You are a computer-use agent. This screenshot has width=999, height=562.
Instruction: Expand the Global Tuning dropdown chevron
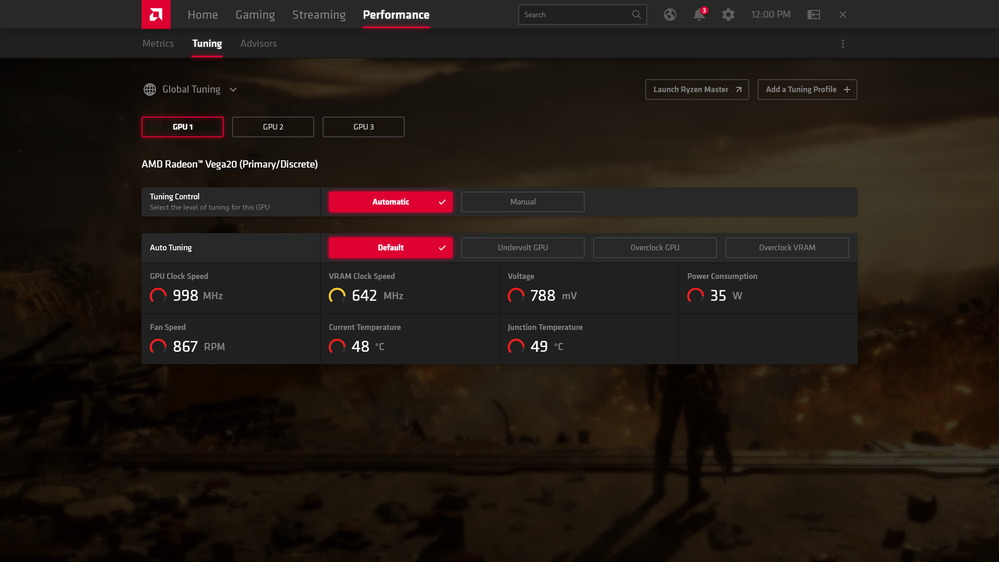coord(233,90)
